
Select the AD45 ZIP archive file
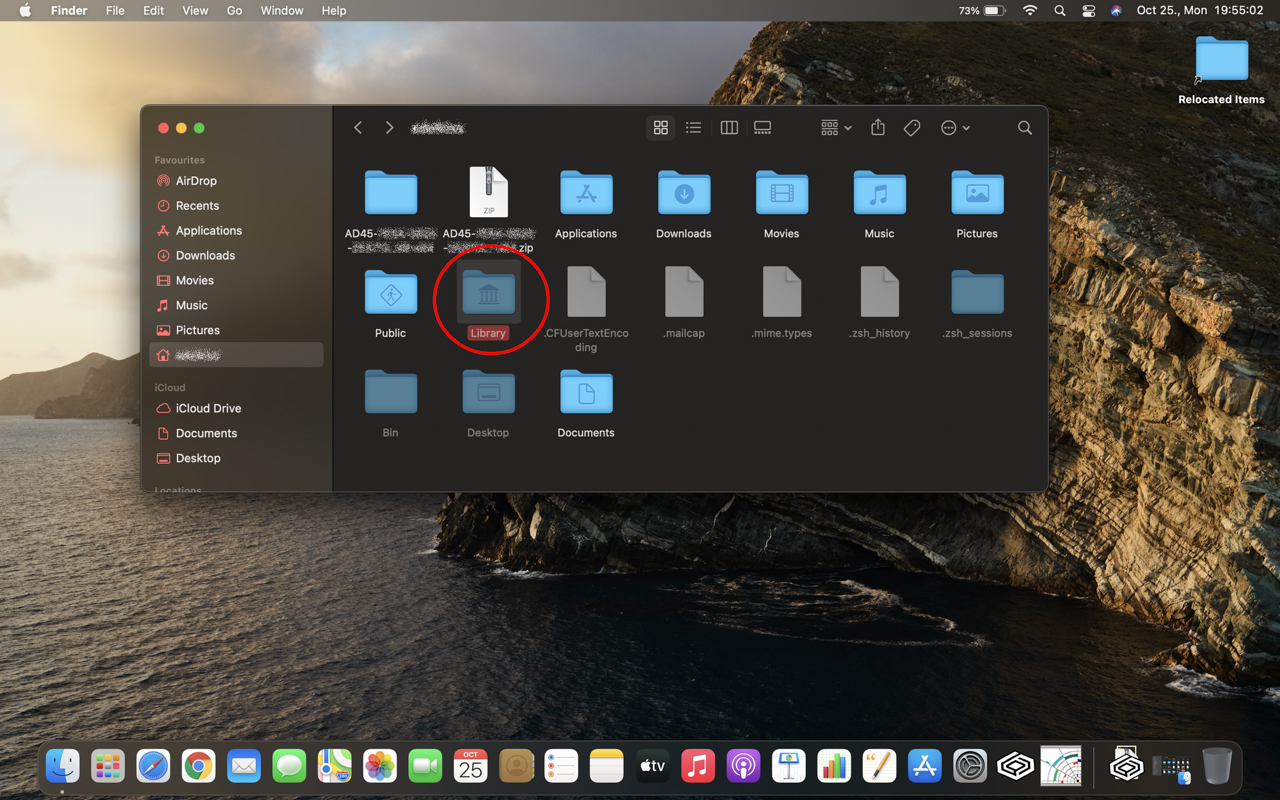click(489, 192)
